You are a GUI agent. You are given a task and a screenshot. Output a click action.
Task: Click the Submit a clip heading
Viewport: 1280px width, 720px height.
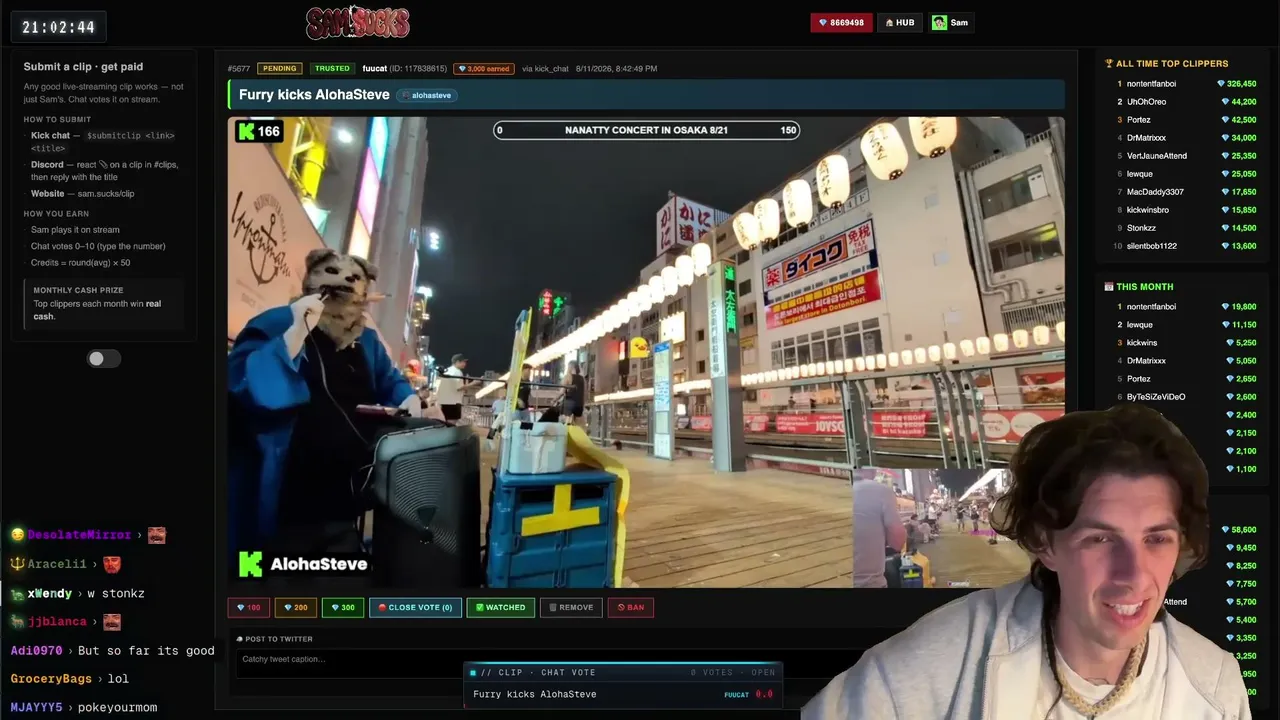point(83,67)
